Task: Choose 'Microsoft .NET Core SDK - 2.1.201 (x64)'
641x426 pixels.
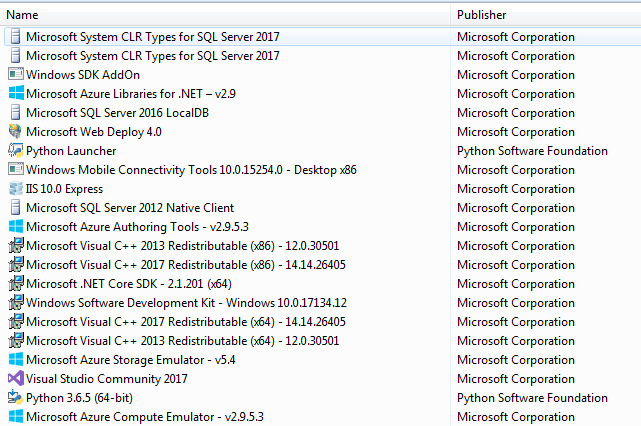Action: pyautogui.click(x=129, y=284)
